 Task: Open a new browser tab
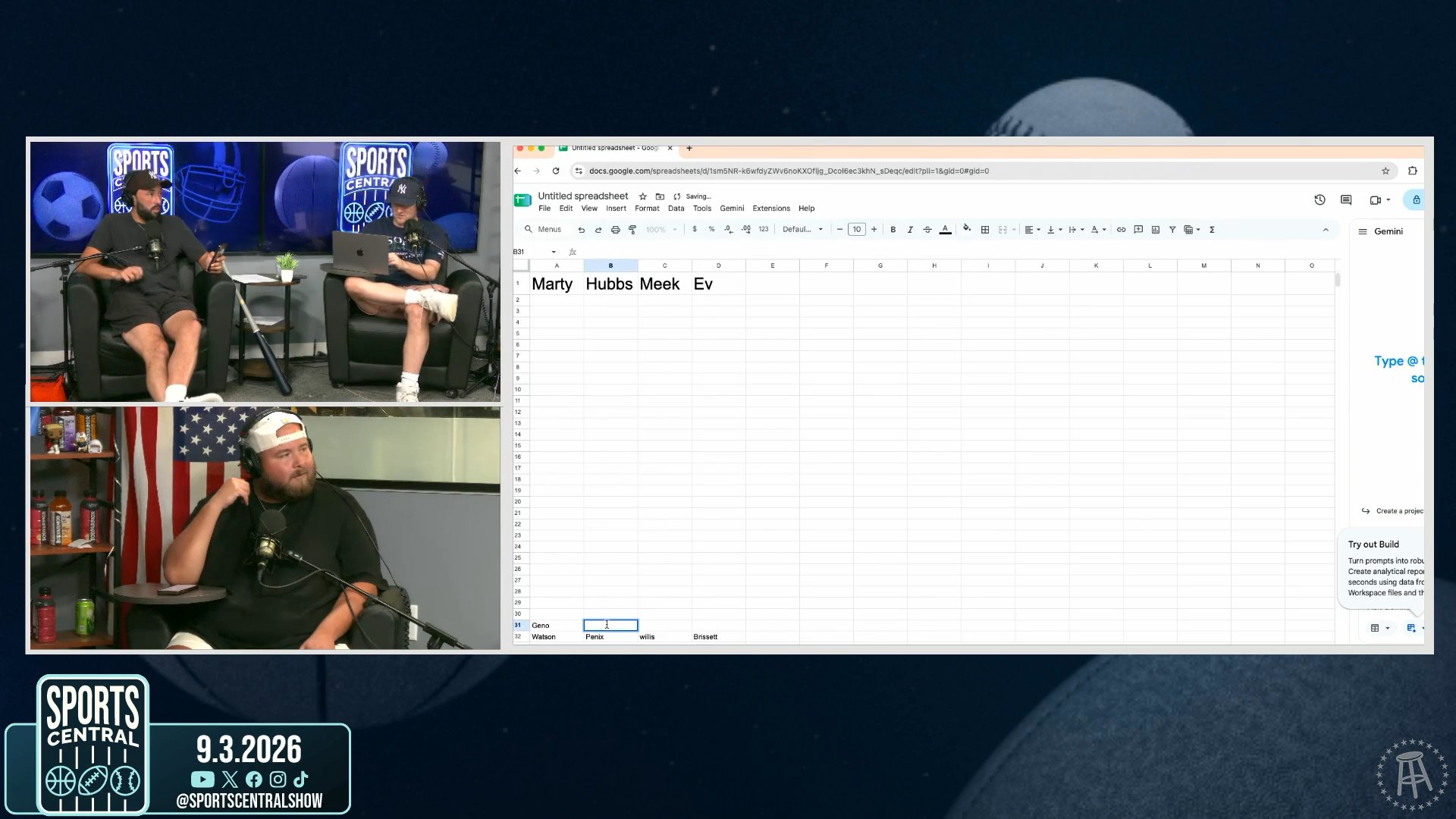tap(689, 148)
